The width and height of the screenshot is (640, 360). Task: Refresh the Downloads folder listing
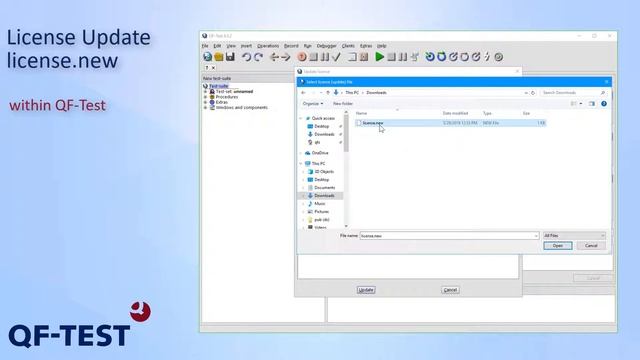pos(533,93)
